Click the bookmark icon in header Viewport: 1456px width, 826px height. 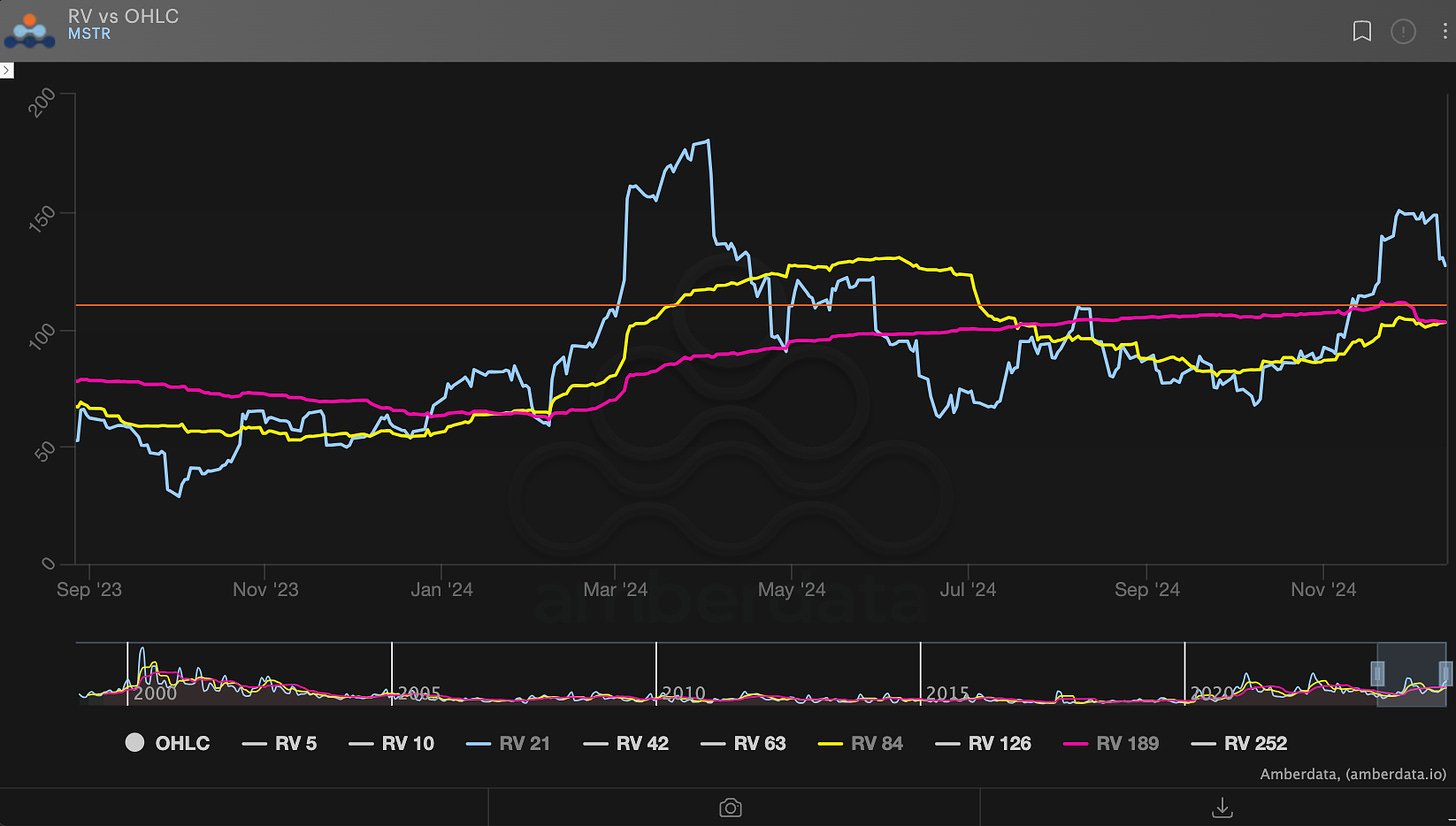point(1361,32)
